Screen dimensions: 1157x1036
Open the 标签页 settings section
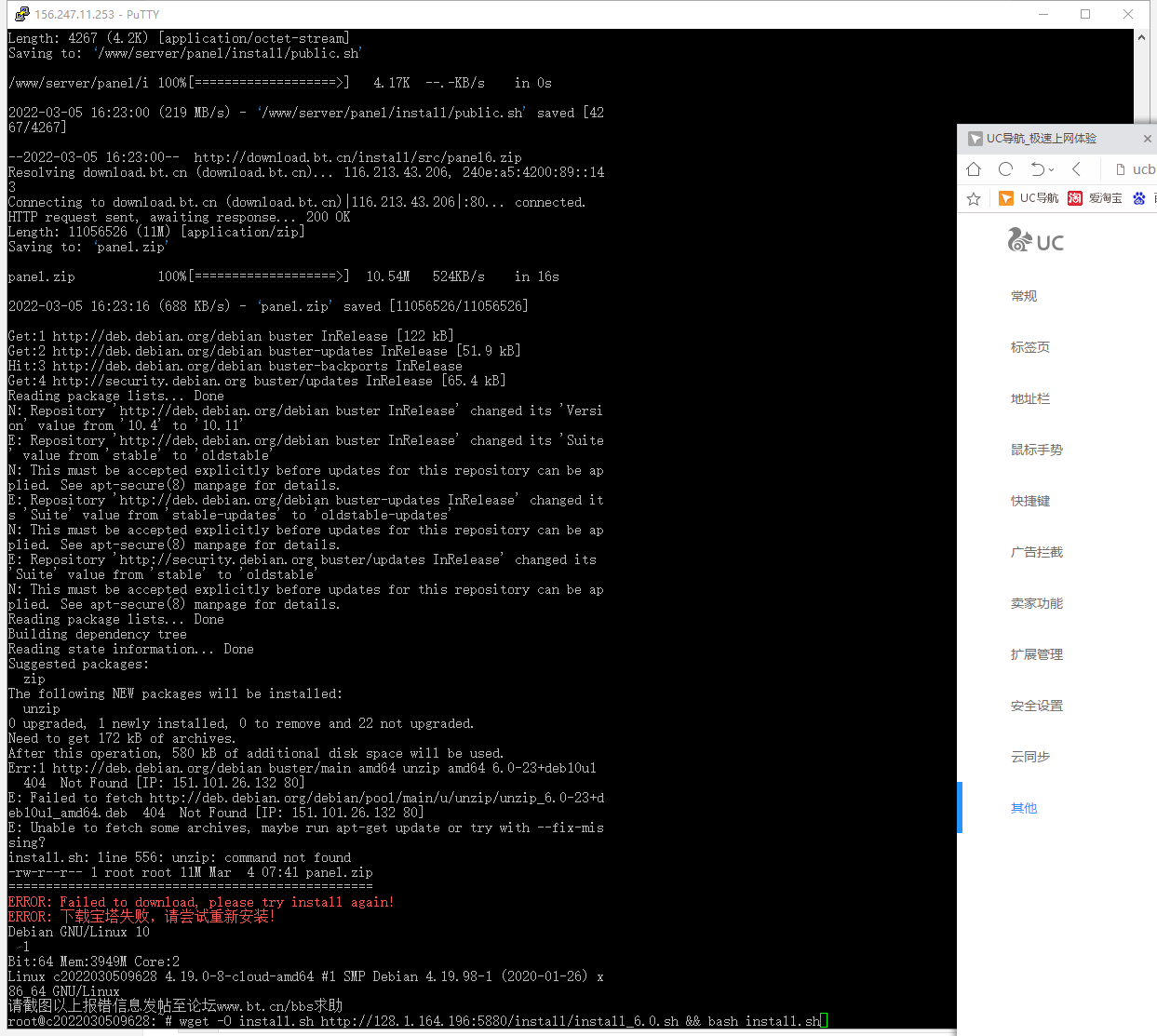[x=1030, y=347]
